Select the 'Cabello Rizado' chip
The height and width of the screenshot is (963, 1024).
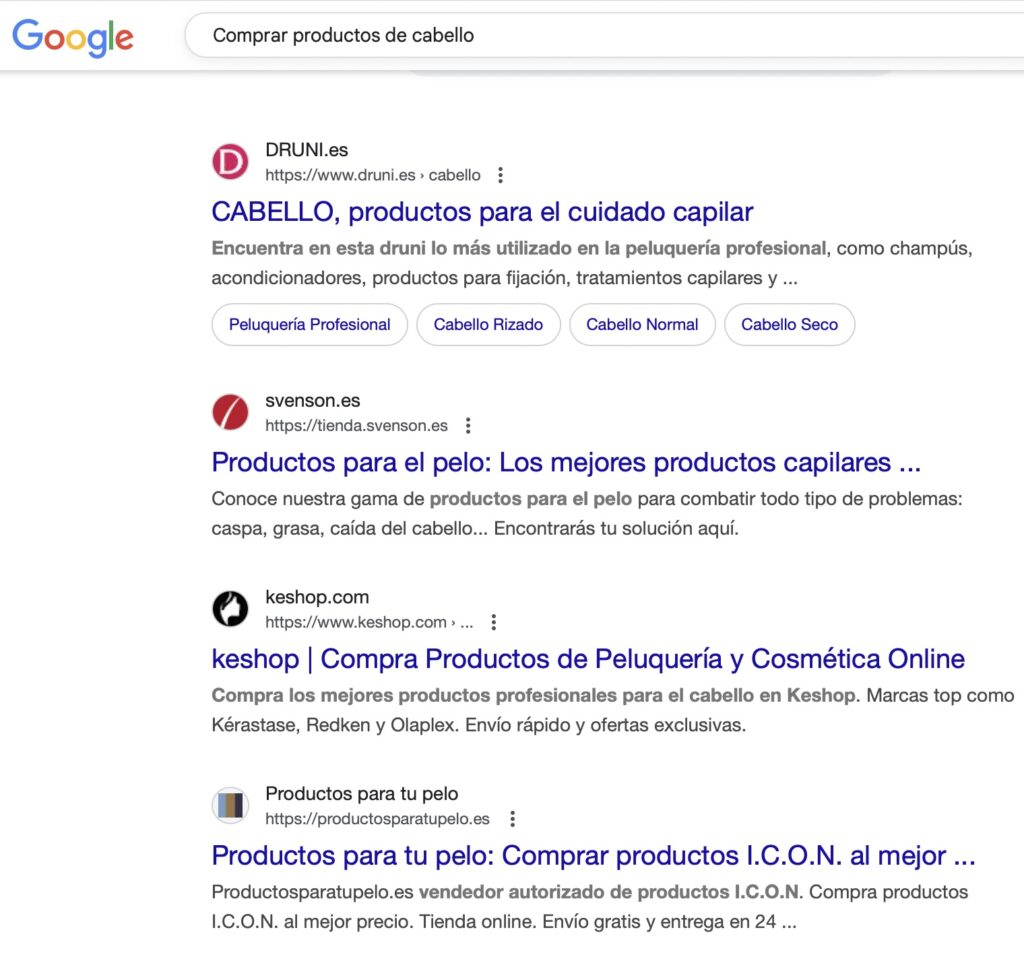(488, 324)
